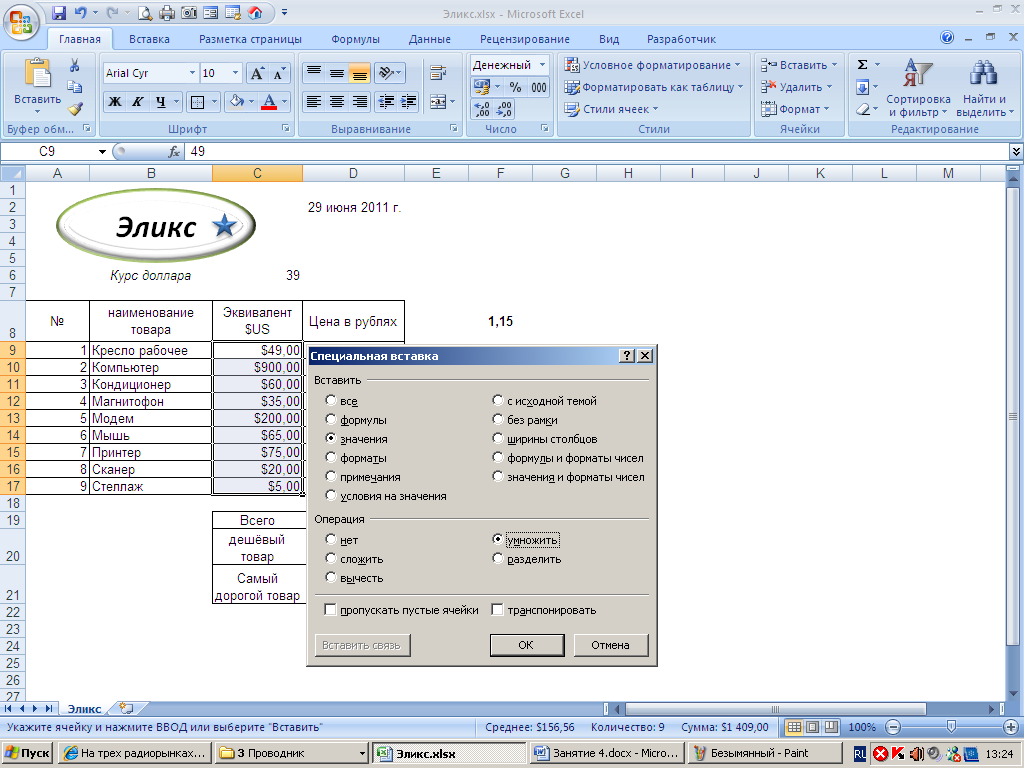1024x768 pixels.
Task: Open 'Безымянный - Paint' taskbar button
Action: click(x=764, y=753)
